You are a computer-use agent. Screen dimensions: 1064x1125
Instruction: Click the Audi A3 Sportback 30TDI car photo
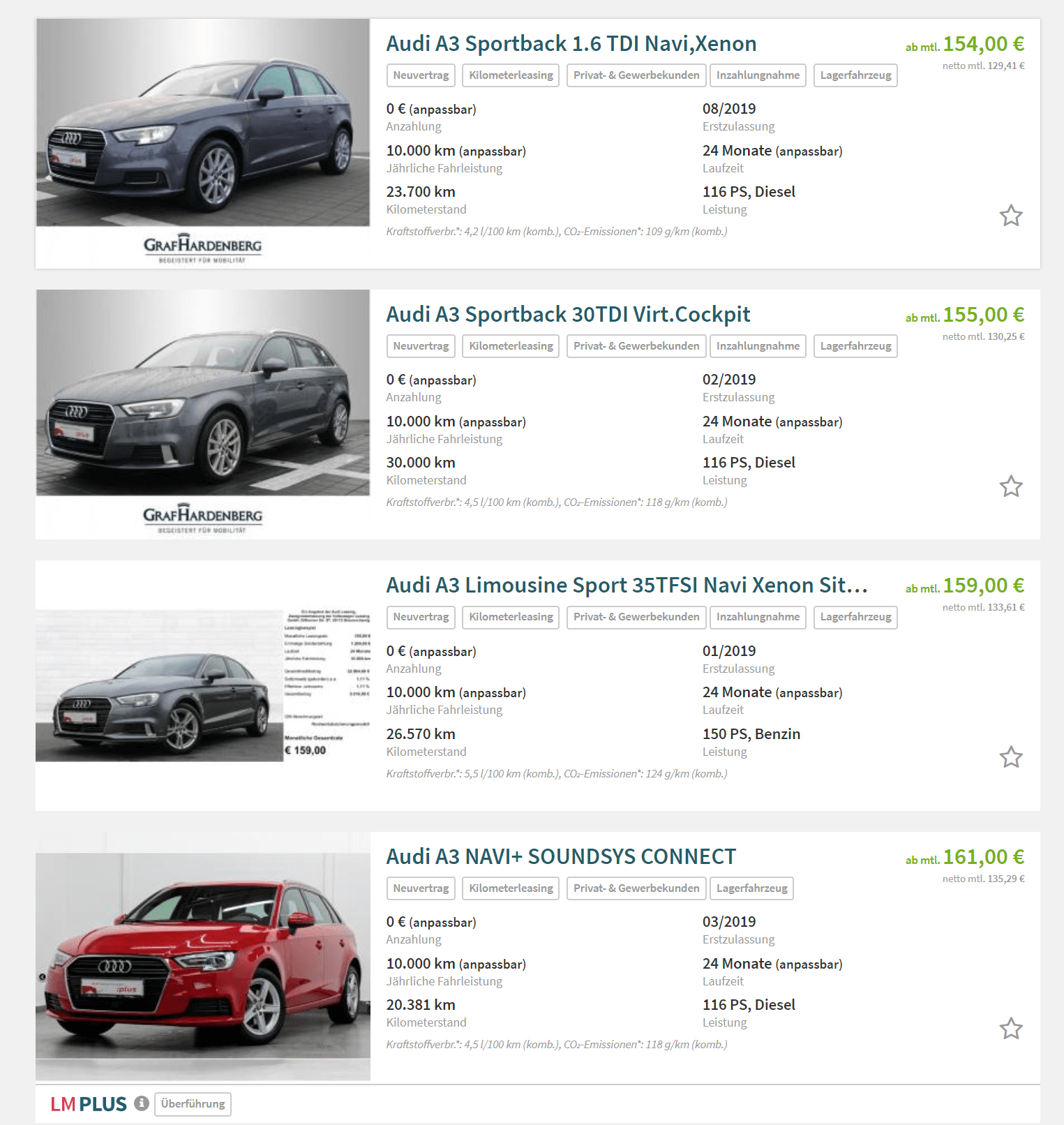click(x=203, y=393)
